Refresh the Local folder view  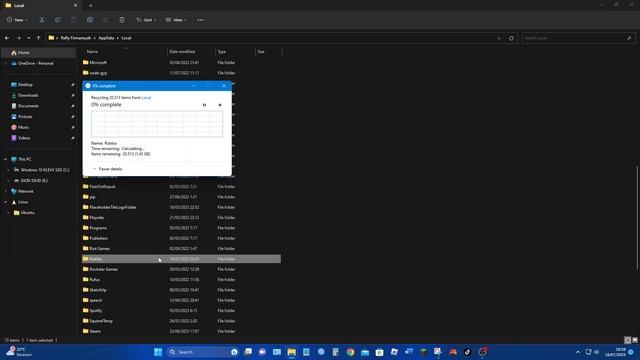pyautogui.click(x=511, y=38)
